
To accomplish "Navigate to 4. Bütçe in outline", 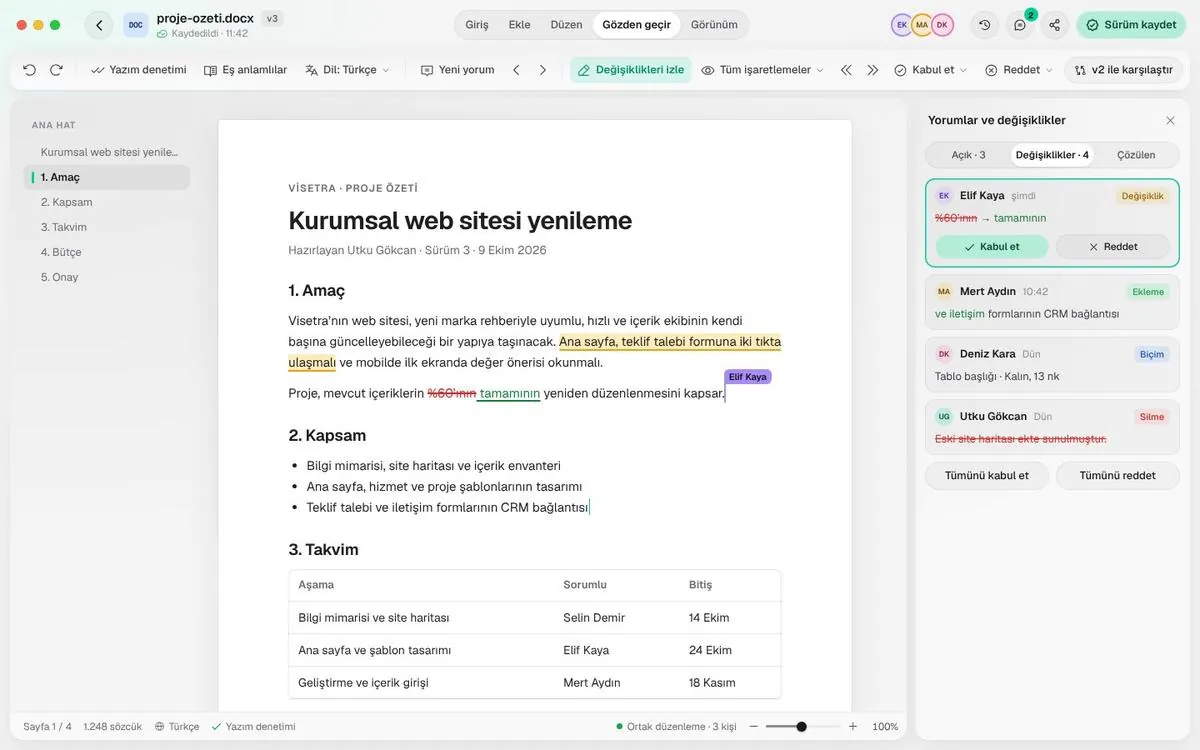I will pyautogui.click(x=107, y=252).
